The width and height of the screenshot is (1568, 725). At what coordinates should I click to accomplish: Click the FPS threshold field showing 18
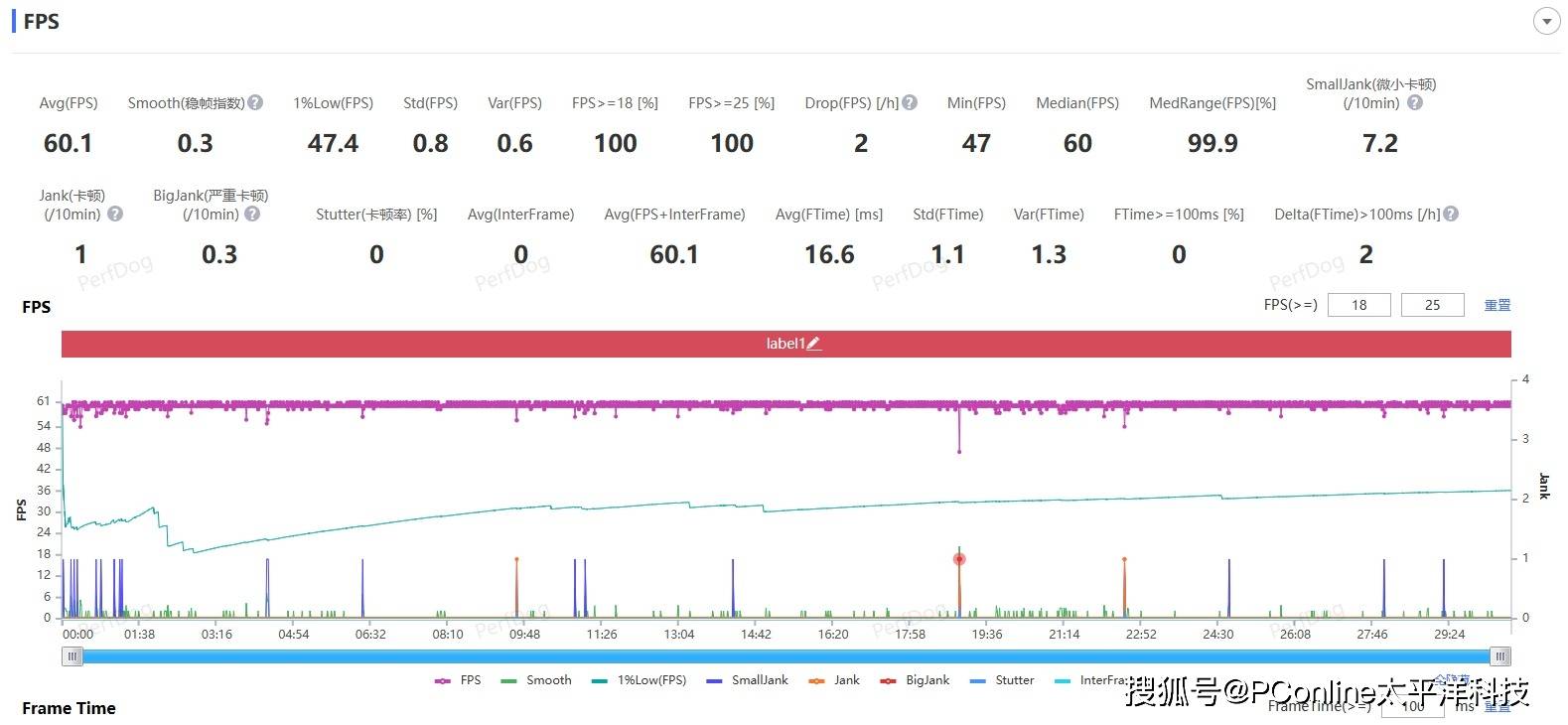[1358, 305]
